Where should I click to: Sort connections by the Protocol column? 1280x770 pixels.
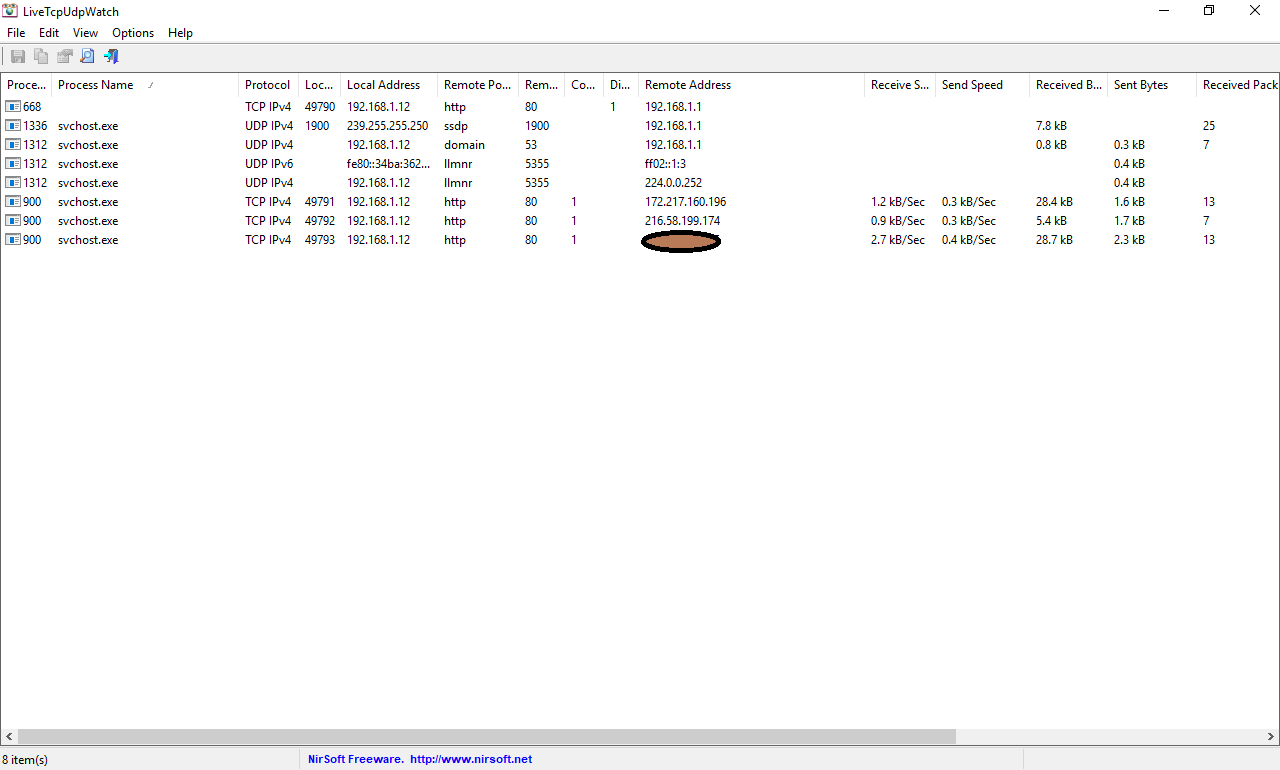(268, 85)
